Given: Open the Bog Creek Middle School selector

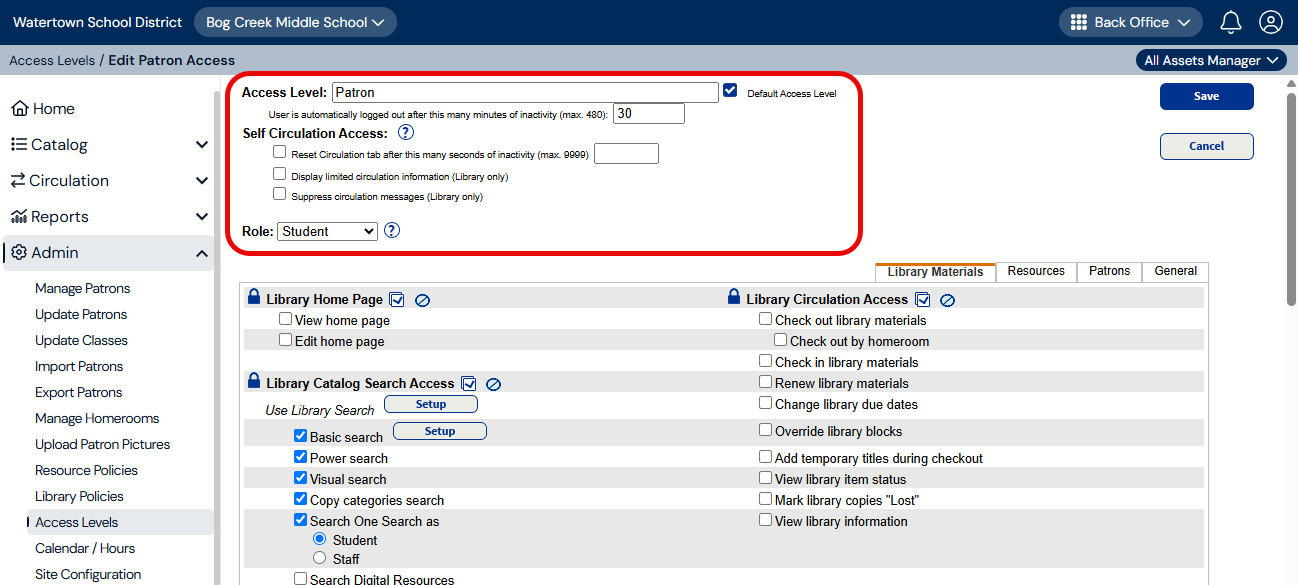Looking at the screenshot, I should pos(295,21).
